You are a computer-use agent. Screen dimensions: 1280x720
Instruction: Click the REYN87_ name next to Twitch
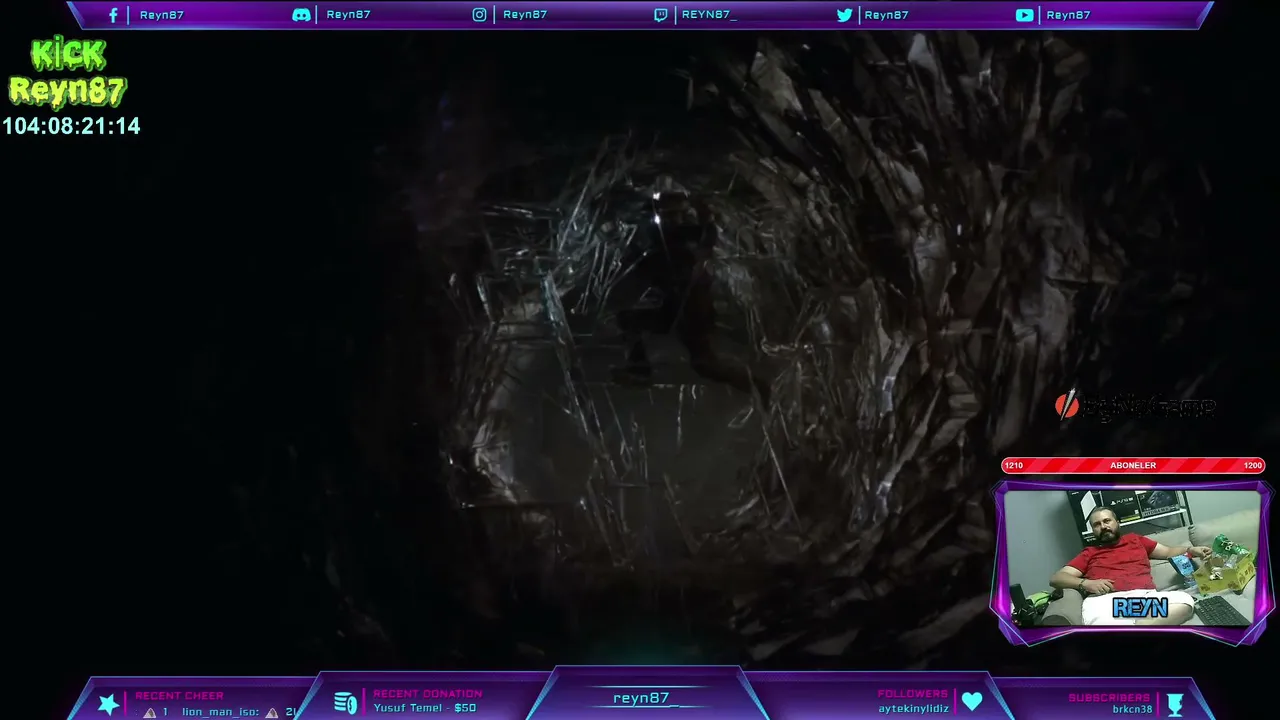pyautogui.click(x=709, y=15)
